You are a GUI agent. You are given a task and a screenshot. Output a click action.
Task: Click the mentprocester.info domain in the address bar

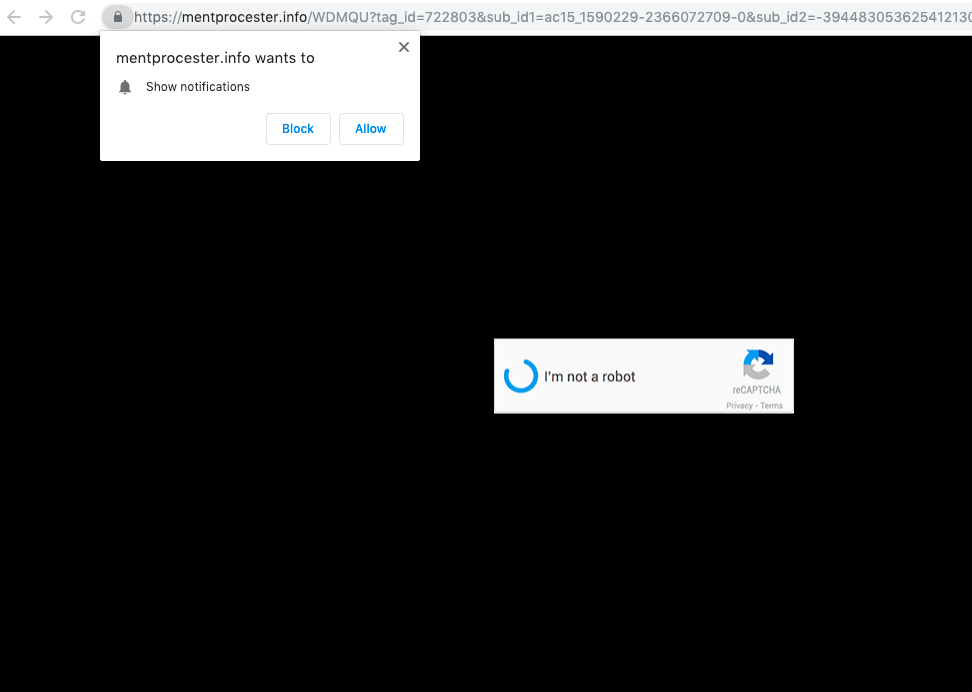click(244, 17)
